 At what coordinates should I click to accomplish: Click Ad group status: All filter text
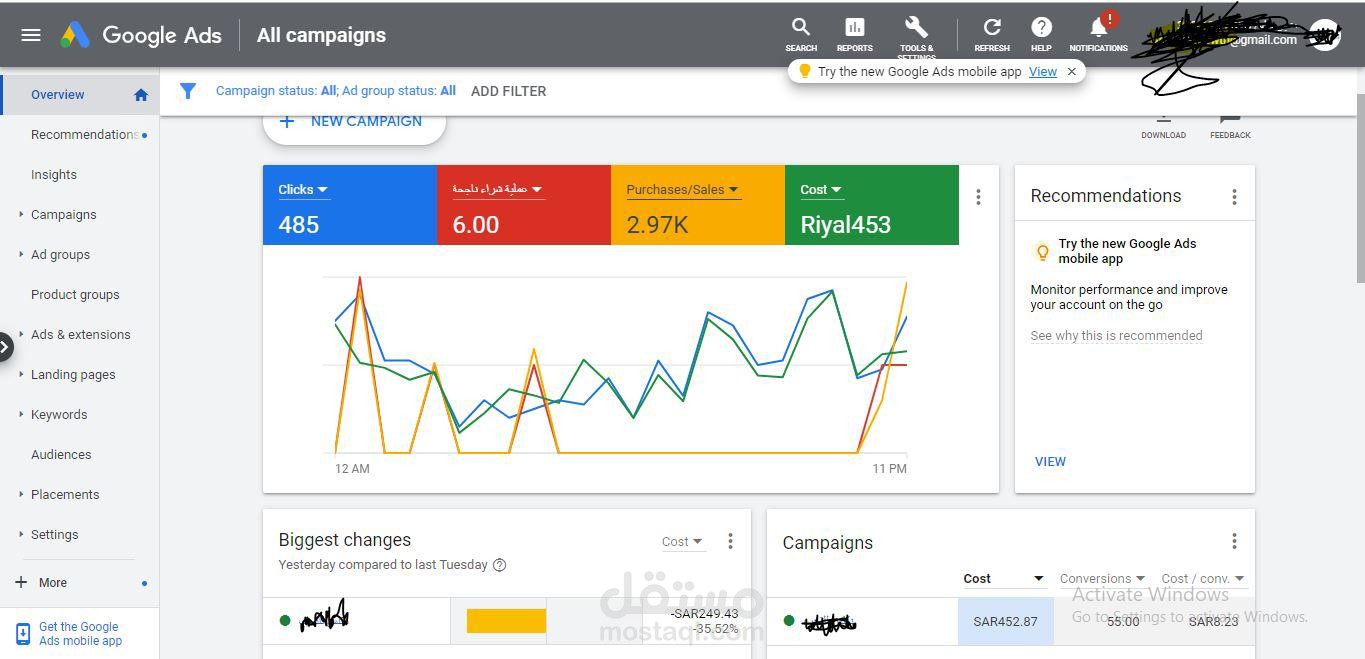pos(399,91)
